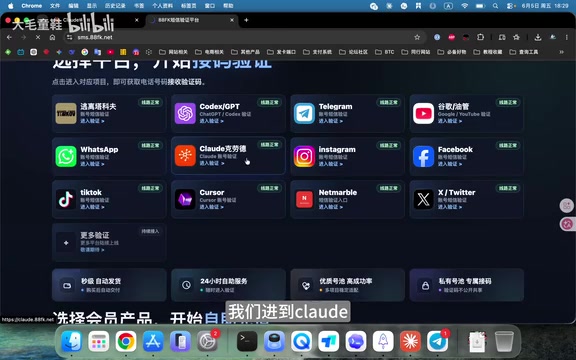Click the 24小时自助服务 feature card

coord(228,285)
